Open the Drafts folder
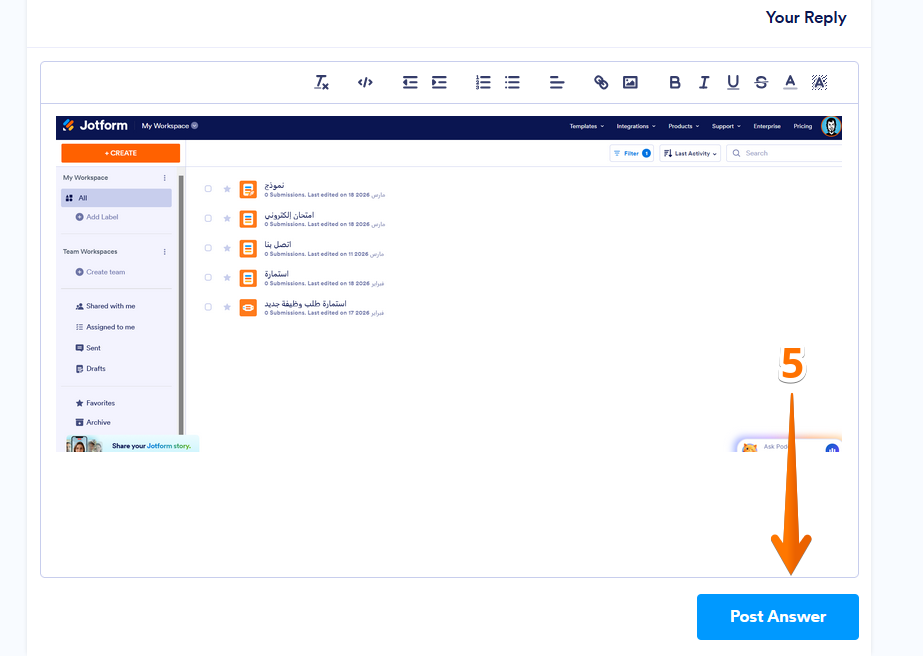The image size is (923, 656). 91,369
